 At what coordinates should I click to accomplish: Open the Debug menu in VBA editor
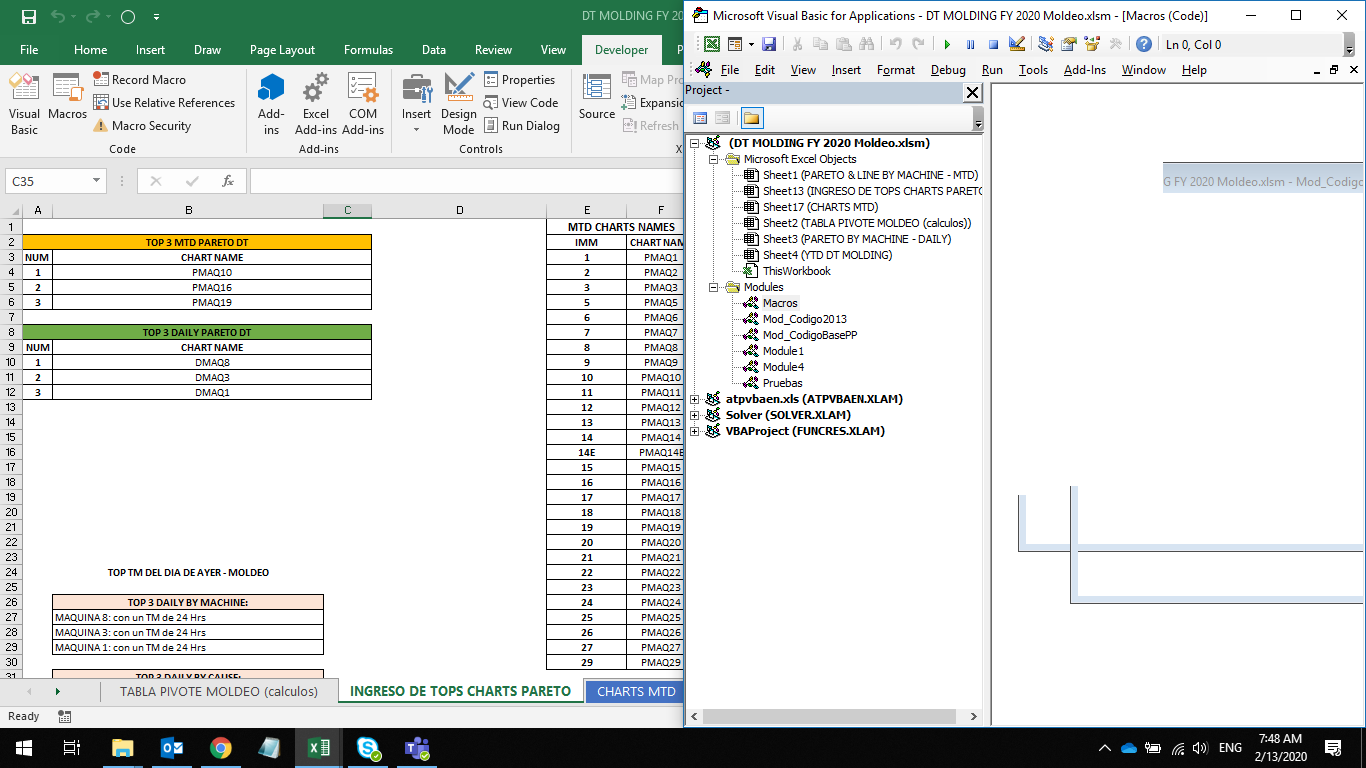(948, 70)
